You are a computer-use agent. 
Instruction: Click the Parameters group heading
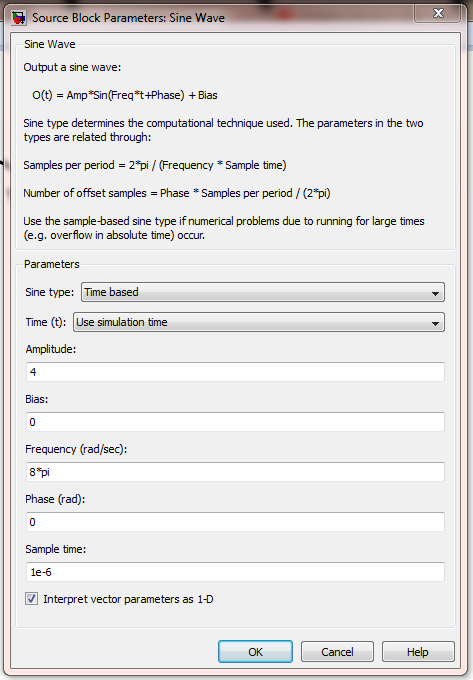(x=52, y=264)
